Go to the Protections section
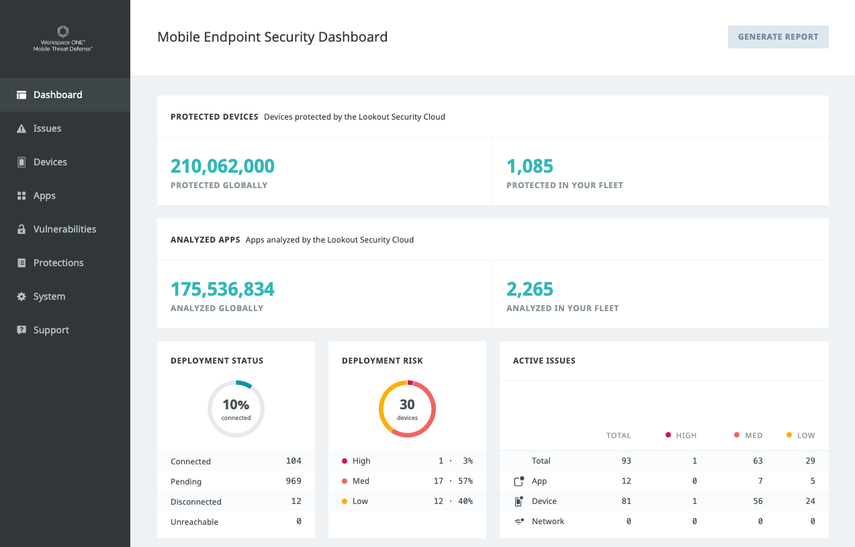The image size is (855, 547). [58, 263]
